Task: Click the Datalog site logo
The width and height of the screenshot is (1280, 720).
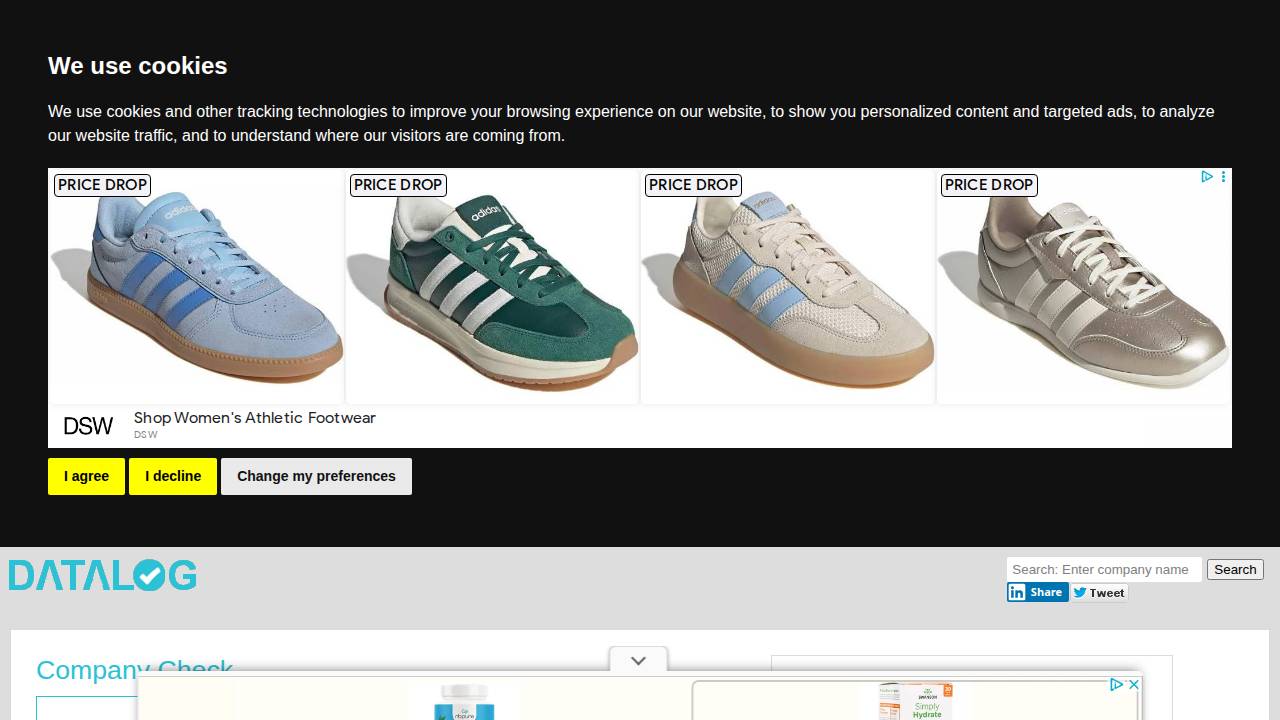Action: pos(103,575)
